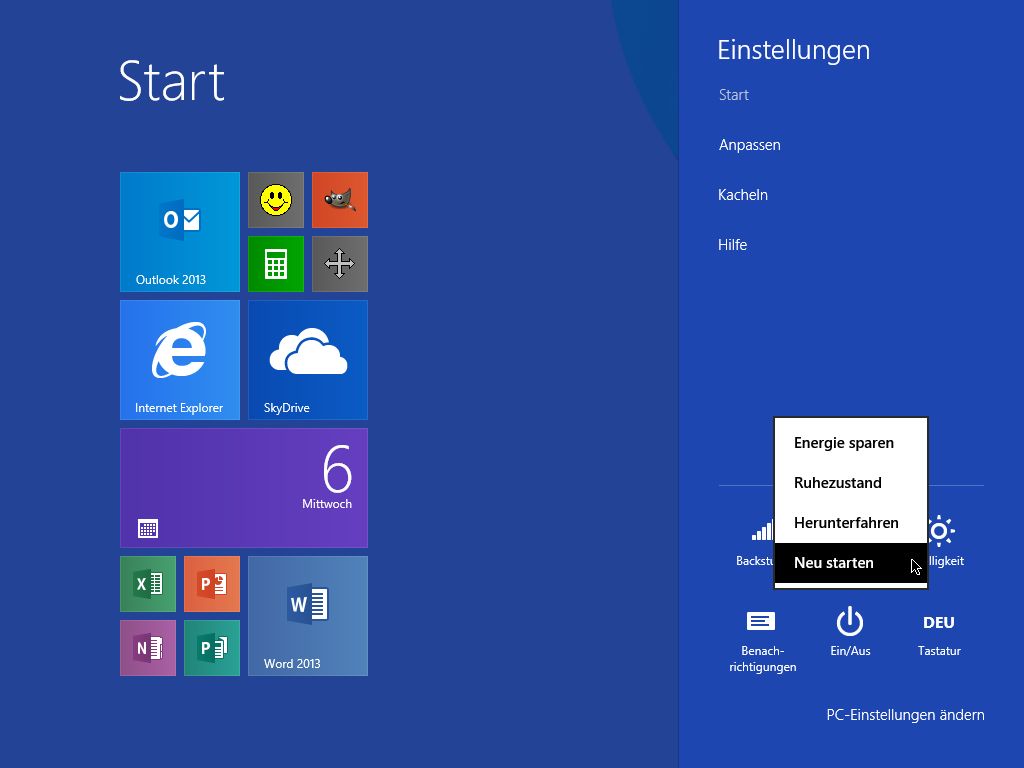Launch the yellow smiley face tile

(x=276, y=200)
